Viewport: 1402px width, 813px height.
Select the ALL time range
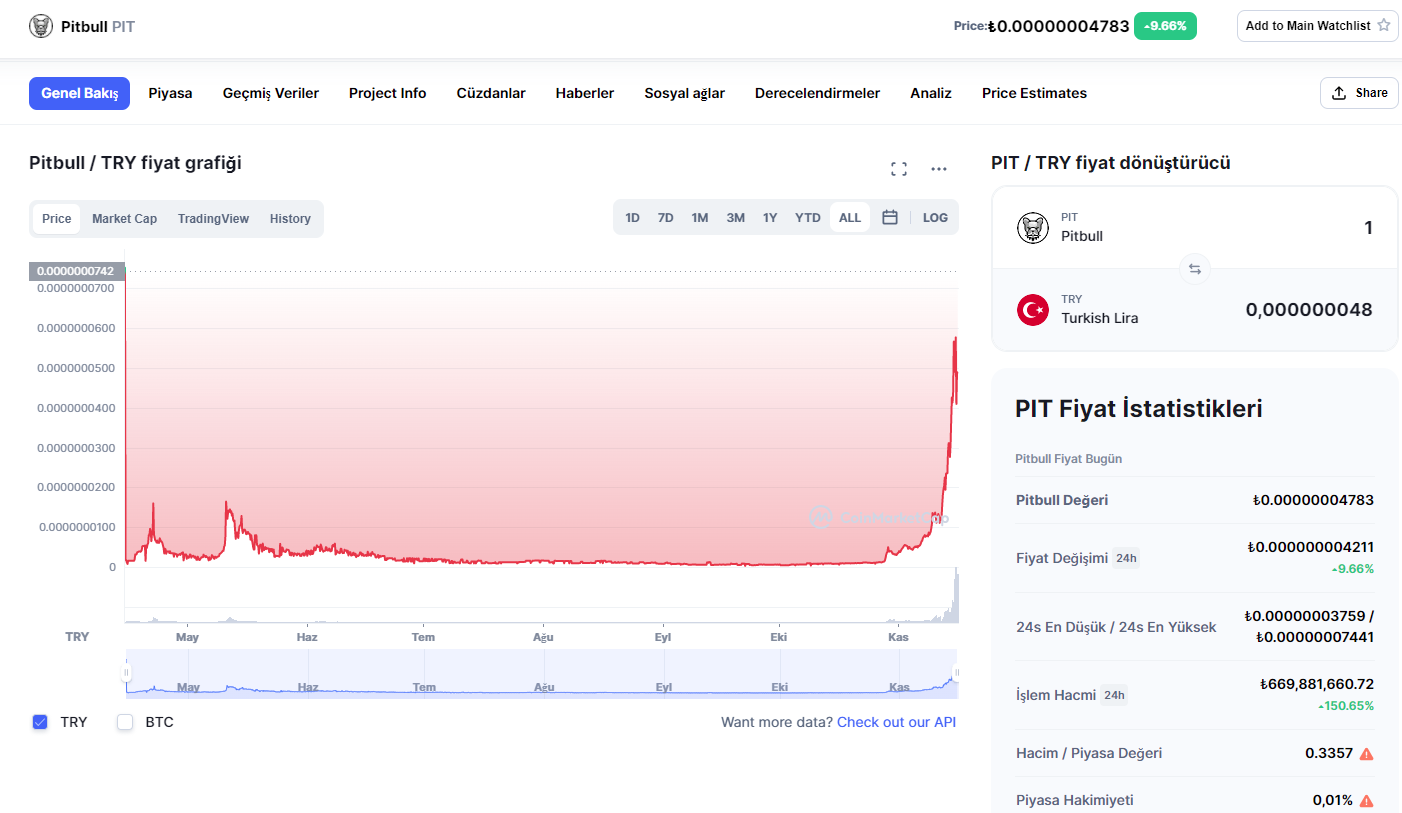850,218
